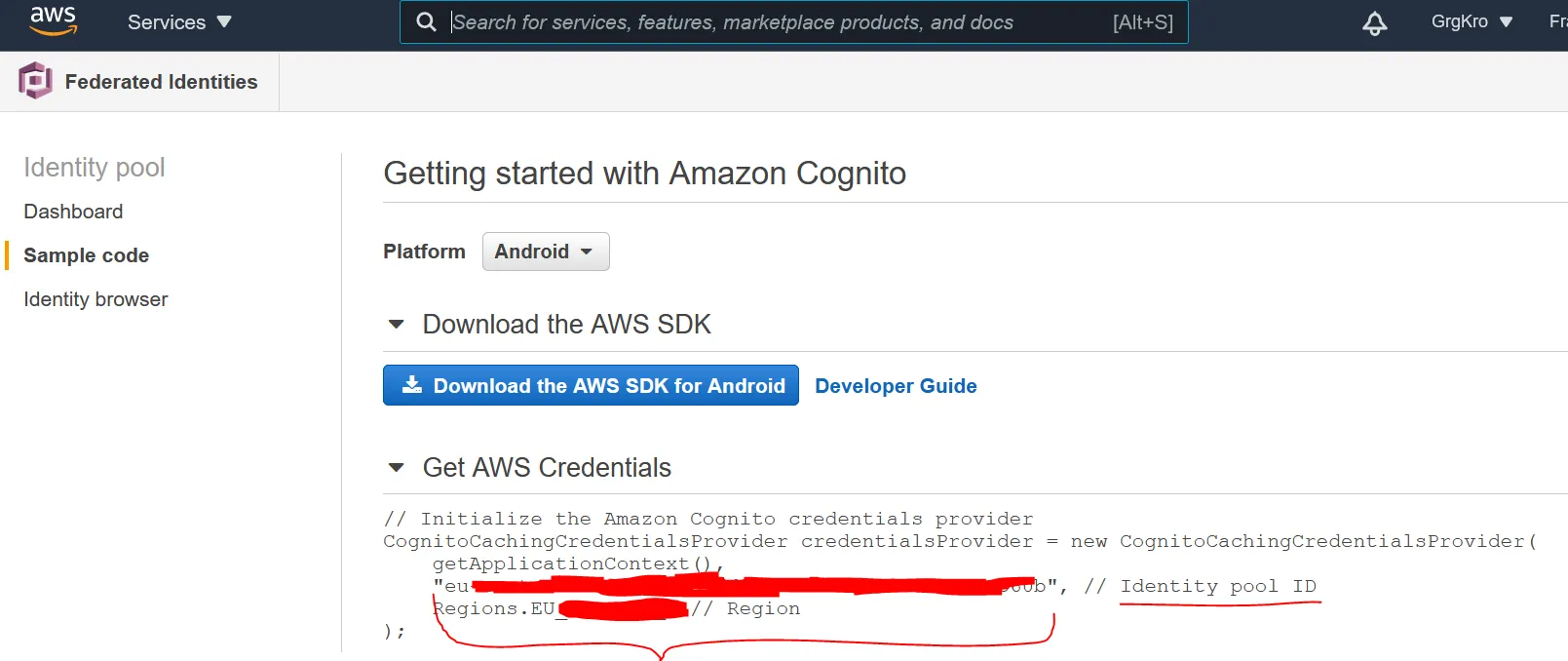Click the Identity pool sidebar heading
The height and width of the screenshot is (661, 1568).
point(95,168)
